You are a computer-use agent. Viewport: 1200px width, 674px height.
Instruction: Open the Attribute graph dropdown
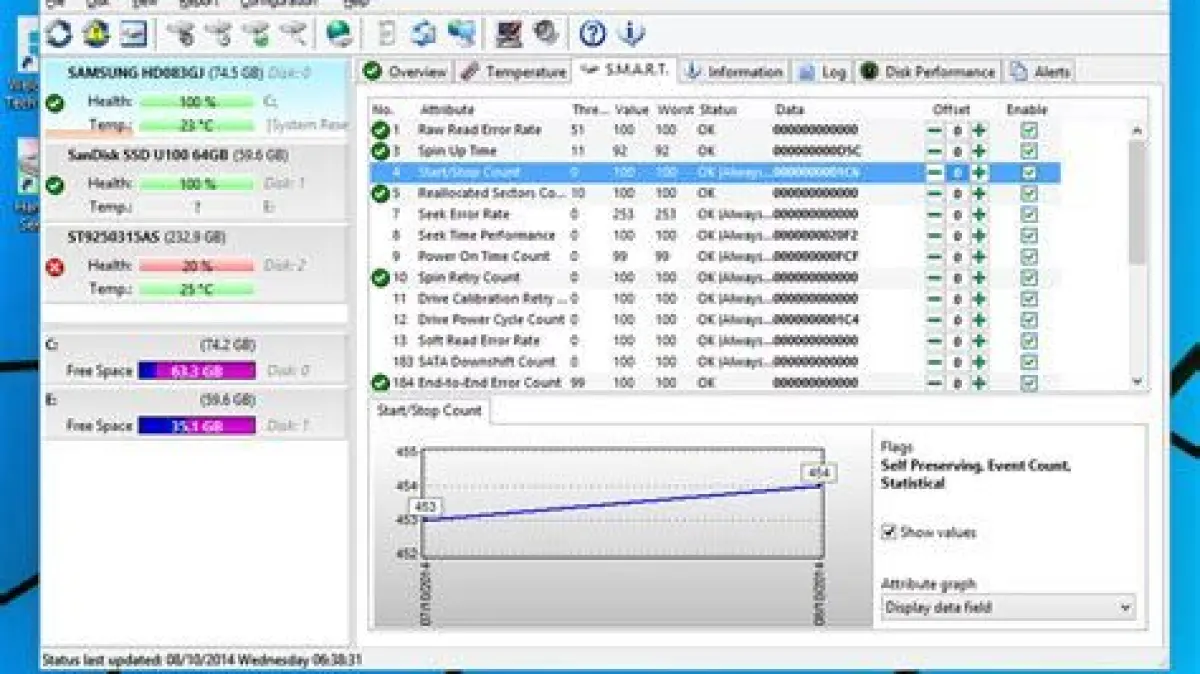1008,607
